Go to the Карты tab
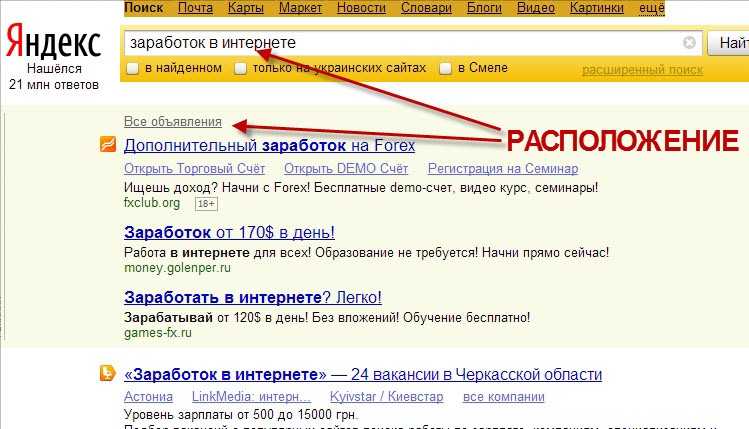 pos(246,8)
